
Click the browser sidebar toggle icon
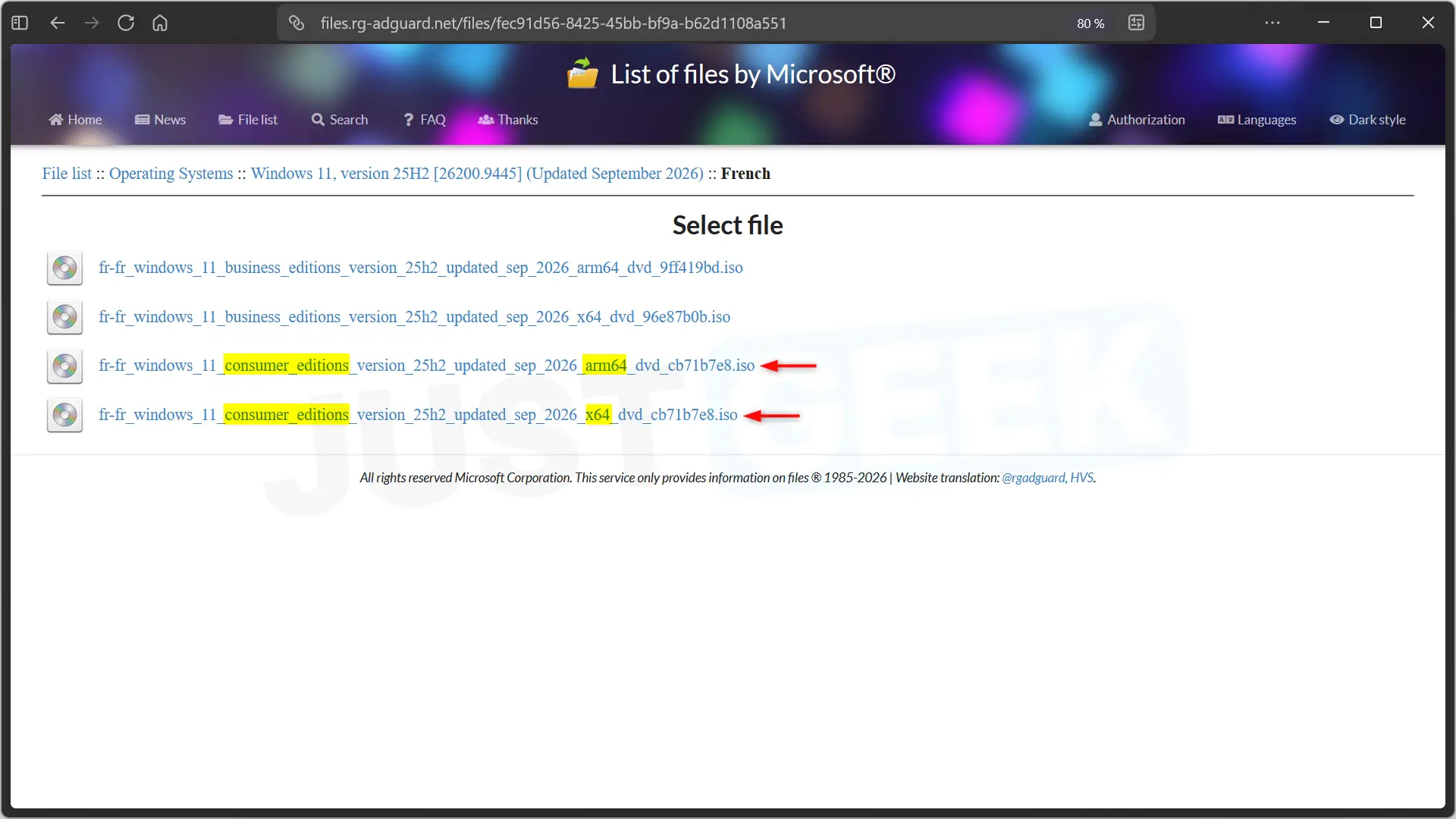[20, 23]
